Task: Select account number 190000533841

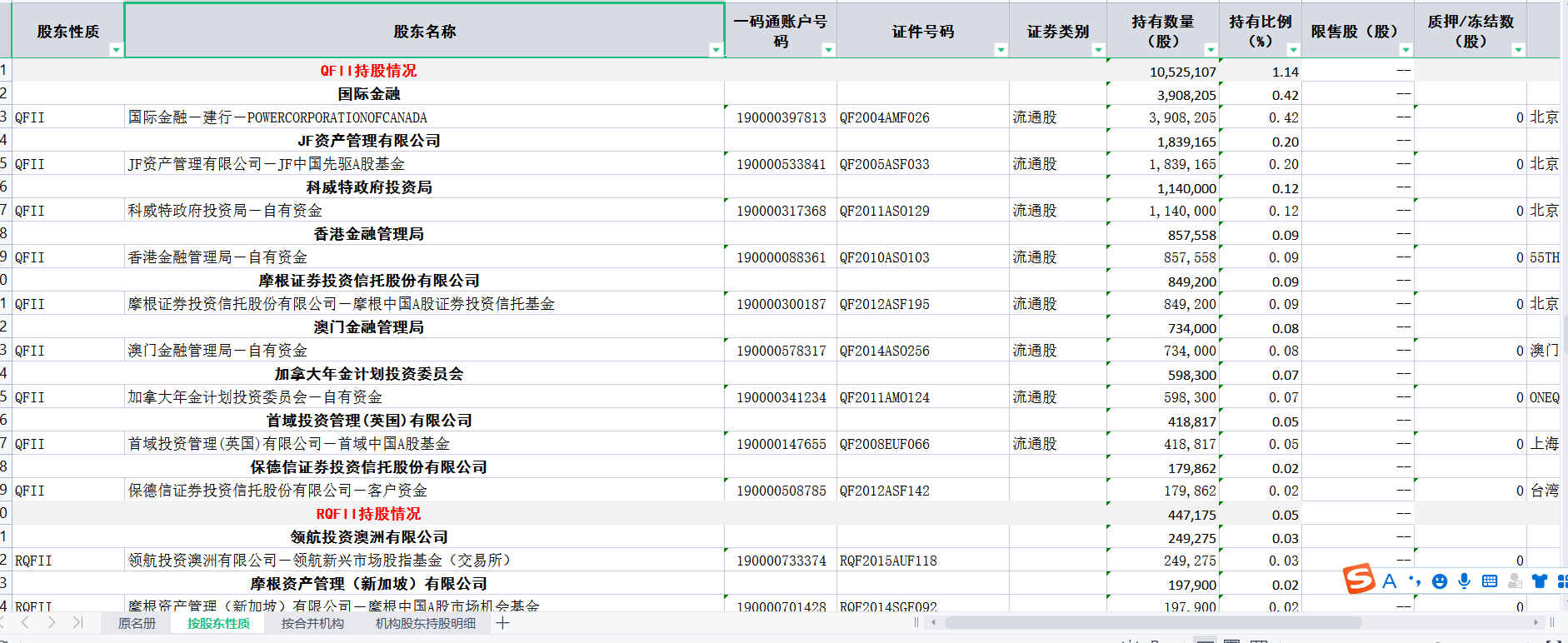Action: (x=781, y=164)
